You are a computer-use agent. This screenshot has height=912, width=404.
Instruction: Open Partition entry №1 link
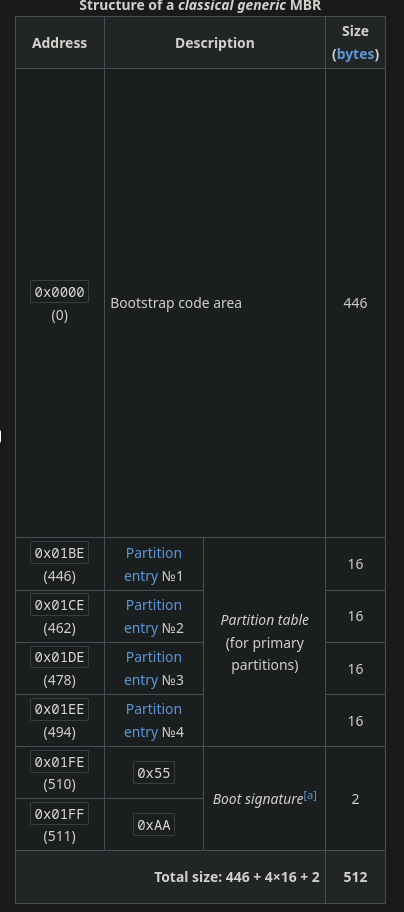(x=153, y=564)
